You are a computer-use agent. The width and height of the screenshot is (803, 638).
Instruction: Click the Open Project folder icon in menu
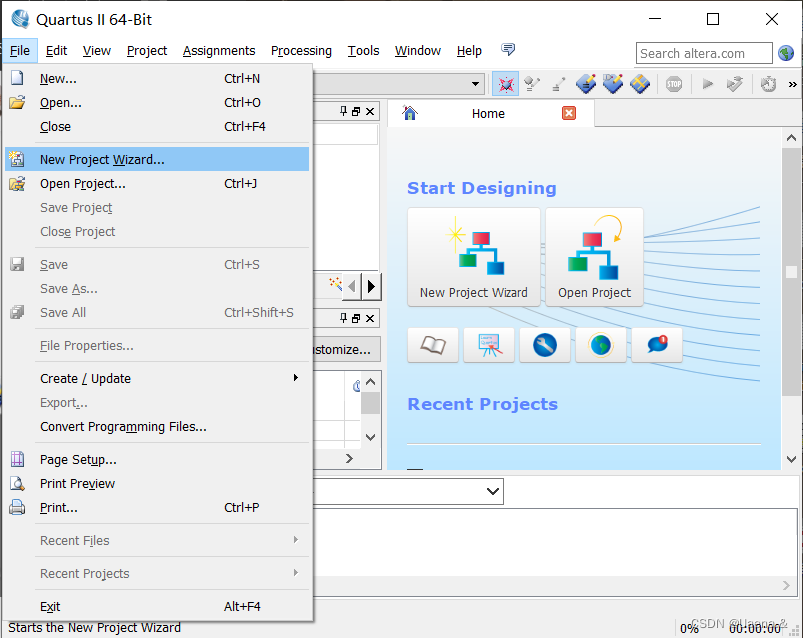click(x=17, y=183)
